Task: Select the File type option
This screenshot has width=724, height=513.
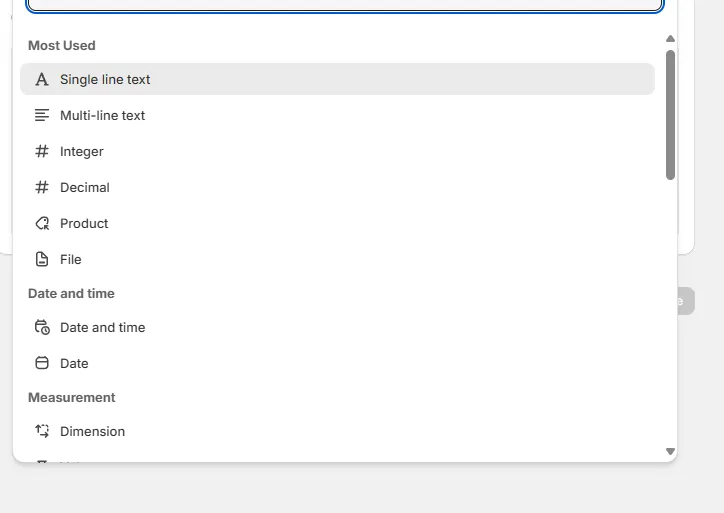Action: [x=71, y=259]
